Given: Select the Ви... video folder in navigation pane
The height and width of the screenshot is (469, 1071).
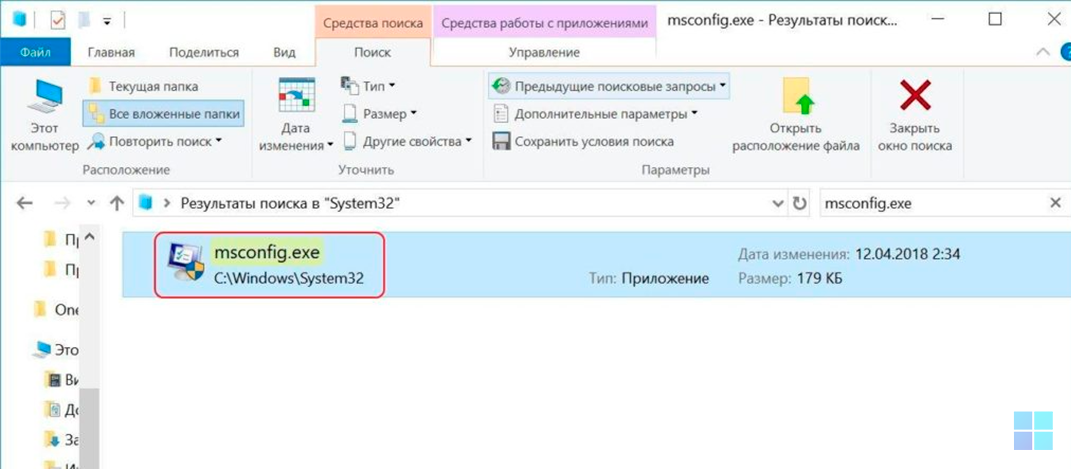Looking at the screenshot, I should [x=63, y=380].
